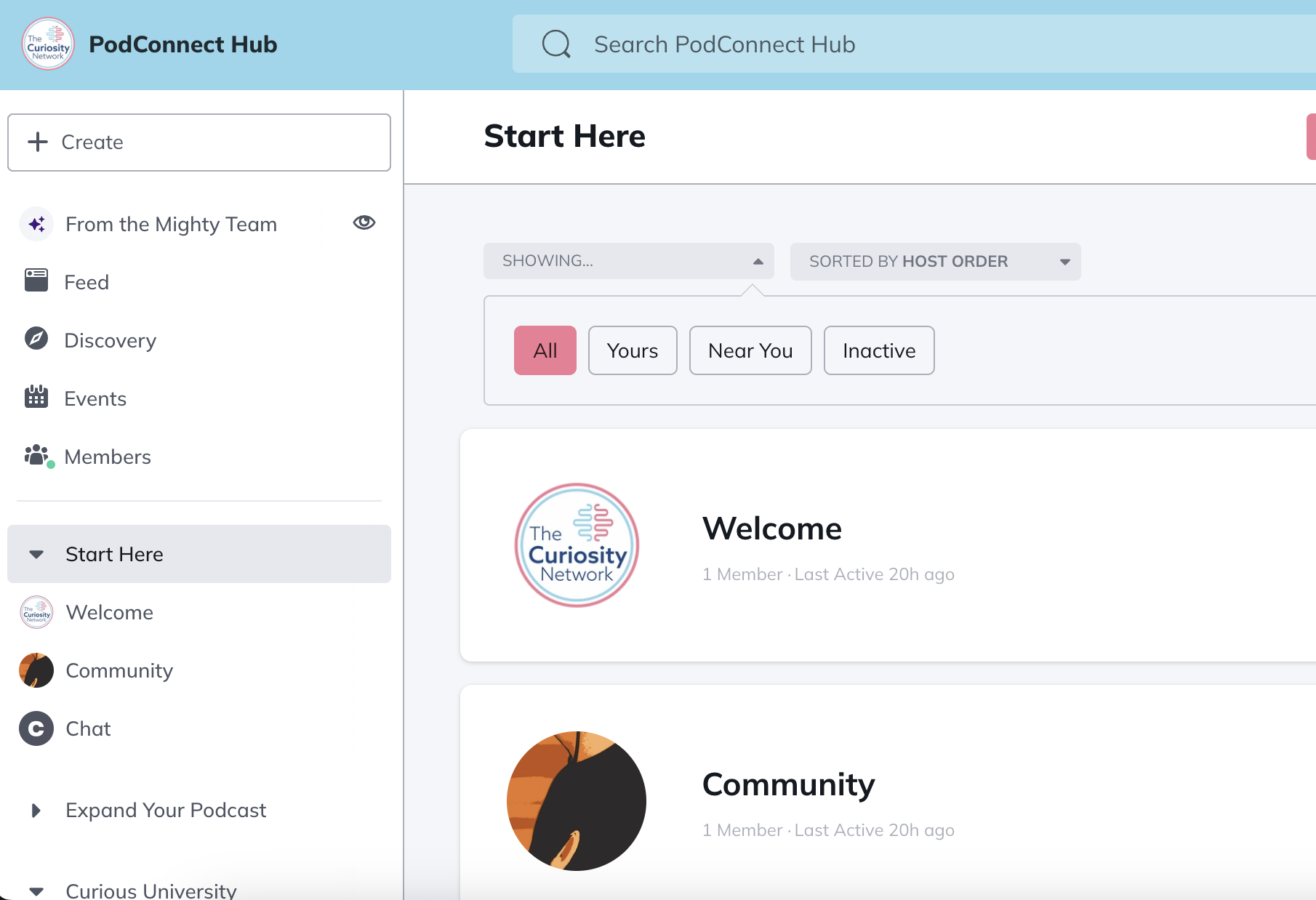Open the Welcome card title

click(772, 529)
